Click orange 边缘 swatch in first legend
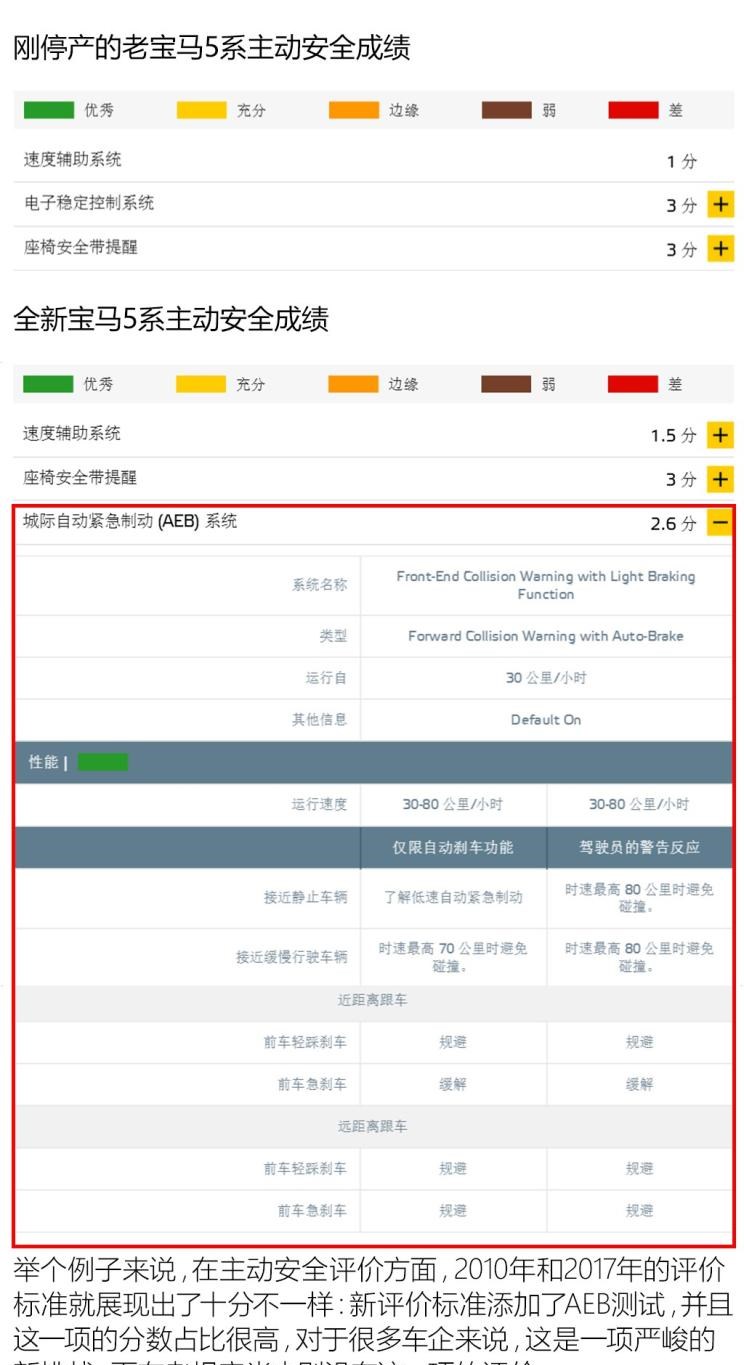The height and width of the screenshot is (1365, 744). pos(354,110)
